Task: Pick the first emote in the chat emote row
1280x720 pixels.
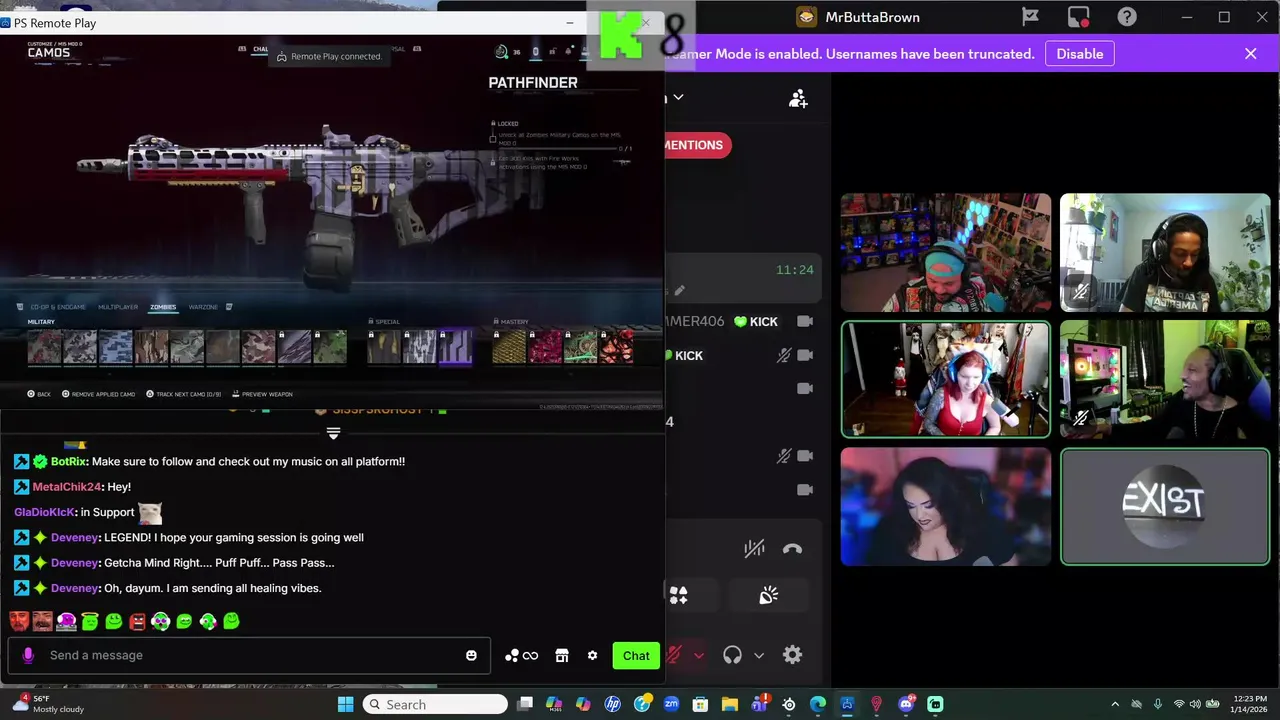Action: tap(19, 621)
